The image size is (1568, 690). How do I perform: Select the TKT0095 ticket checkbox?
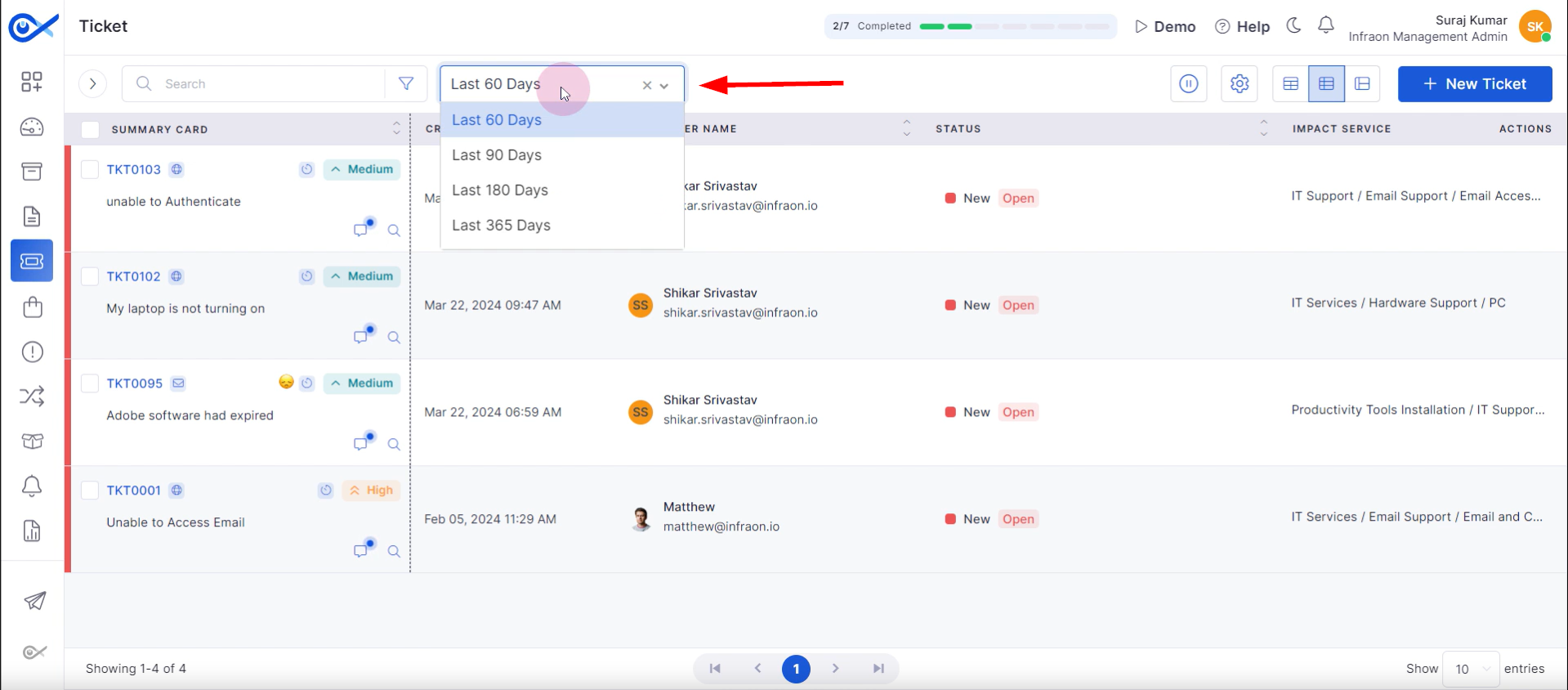[90, 383]
